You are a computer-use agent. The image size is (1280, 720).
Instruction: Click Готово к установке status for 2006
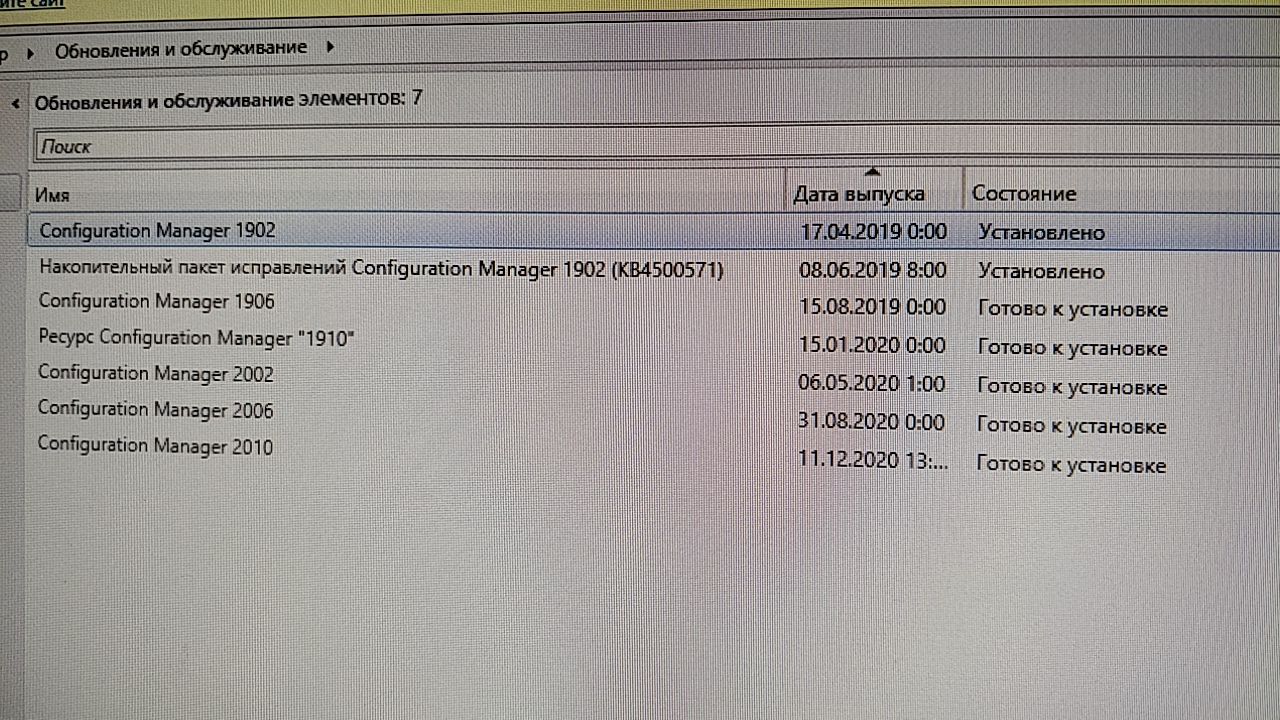[x=1072, y=426]
